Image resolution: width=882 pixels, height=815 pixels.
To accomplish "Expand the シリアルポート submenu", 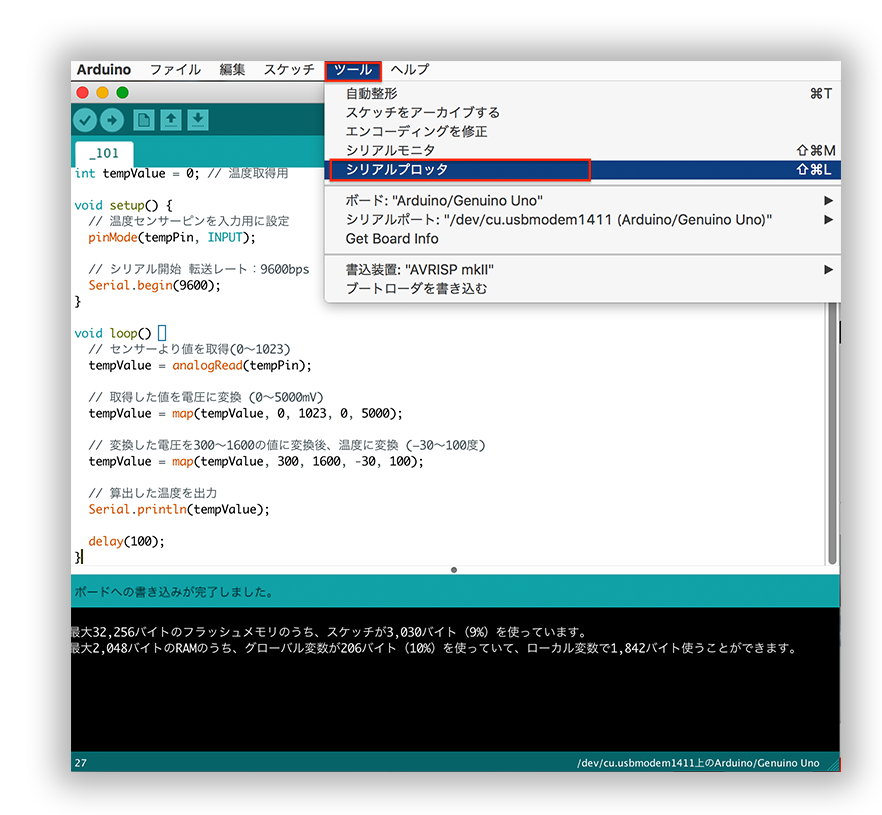I will (x=558, y=219).
